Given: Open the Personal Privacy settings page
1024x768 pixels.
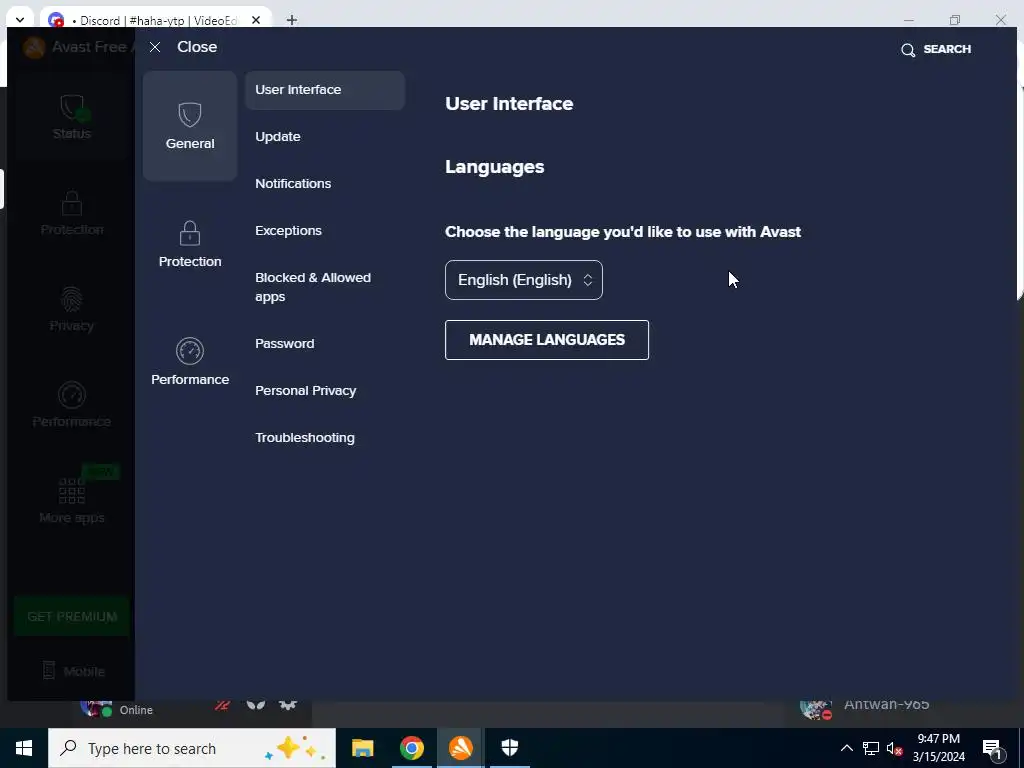Looking at the screenshot, I should point(306,391).
